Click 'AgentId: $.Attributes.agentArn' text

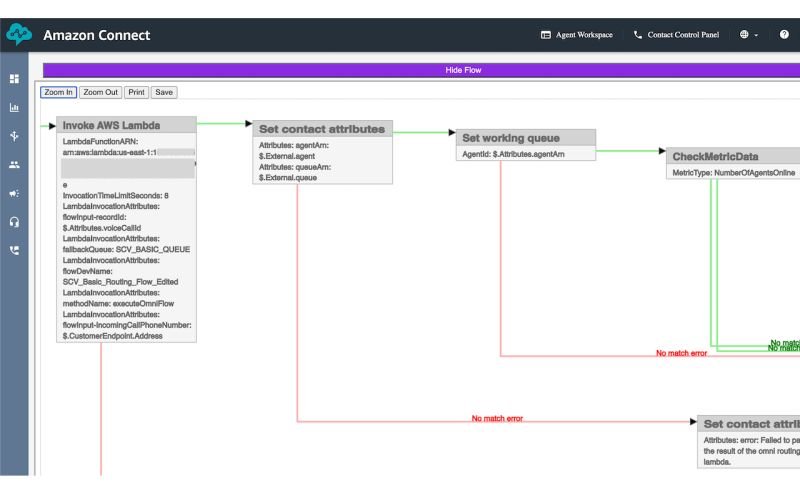click(x=513, y=154)
